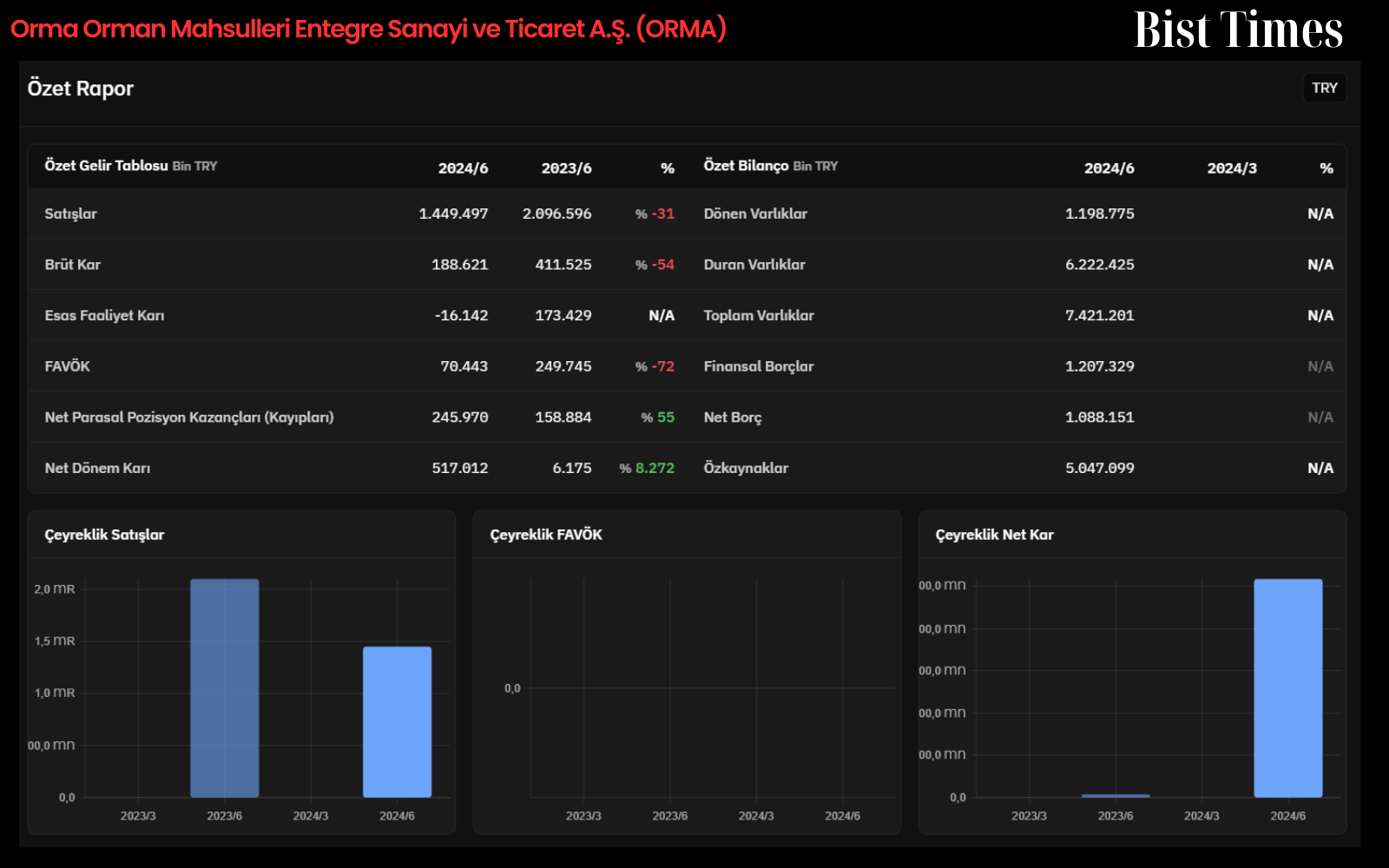The image size is (1389, 868).
Task: Select Brüt Kar value 188.621
Action: [459, 265]
